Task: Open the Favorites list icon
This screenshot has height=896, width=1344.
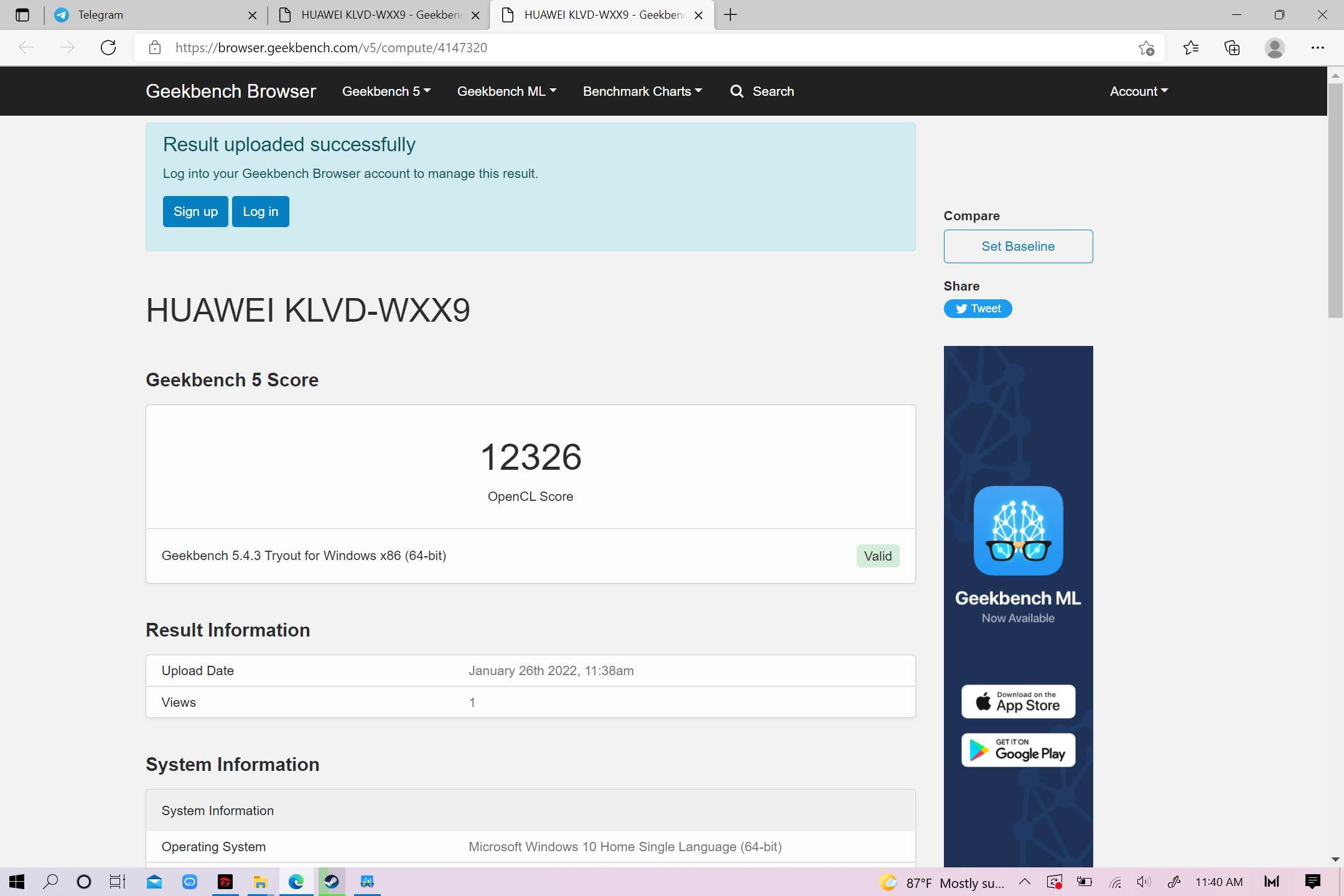Action: (1191, 48)
